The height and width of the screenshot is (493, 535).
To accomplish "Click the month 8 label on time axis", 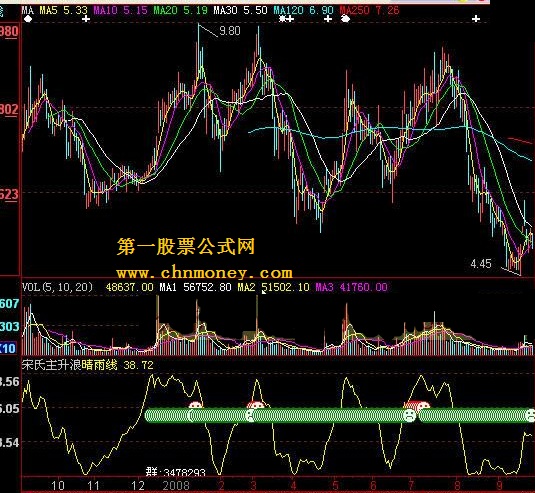I will coord(458,485).
